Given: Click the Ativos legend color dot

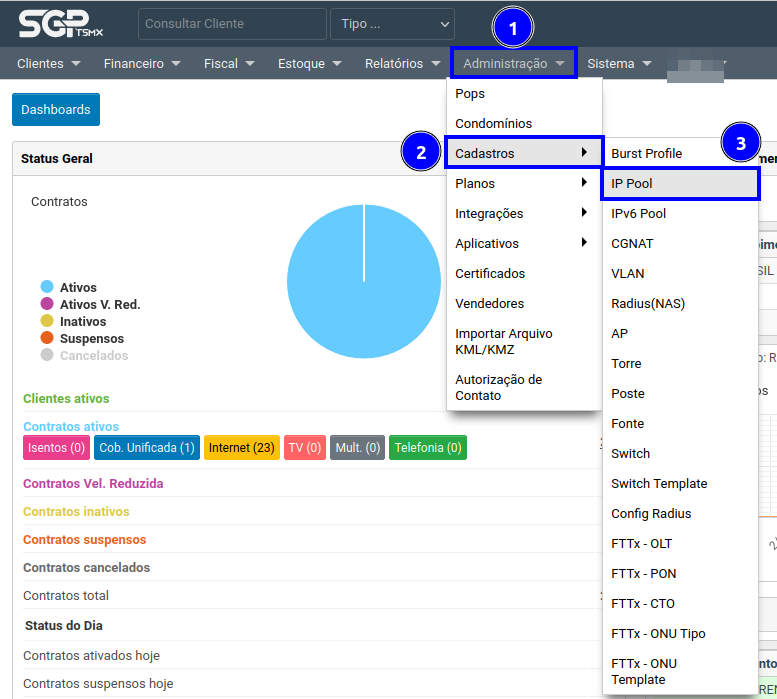Looking at the screenshot, I should coord(47,288).
